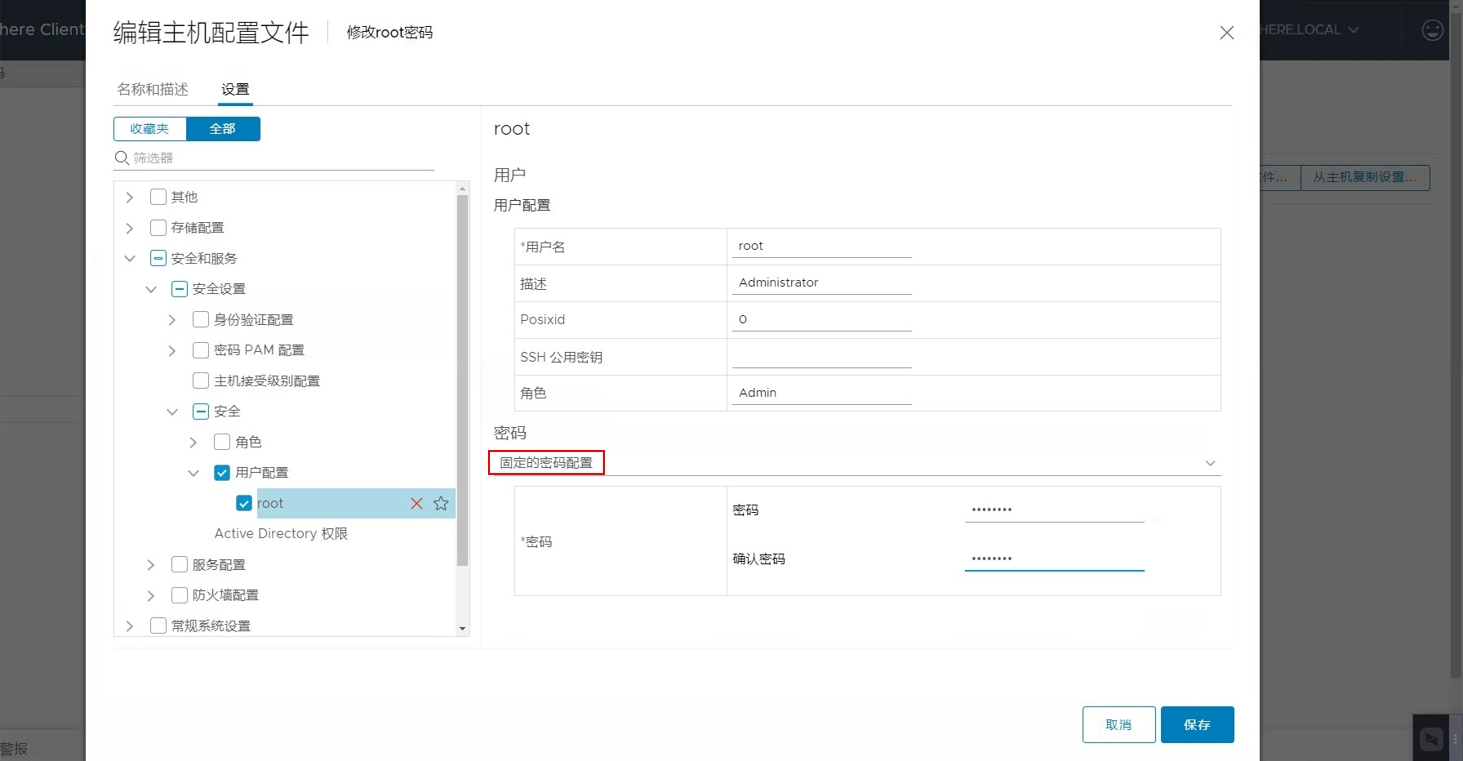The width and height of the screenshot is (1463, 761).
Task: Click the 取消 button
Action: 1118,725
